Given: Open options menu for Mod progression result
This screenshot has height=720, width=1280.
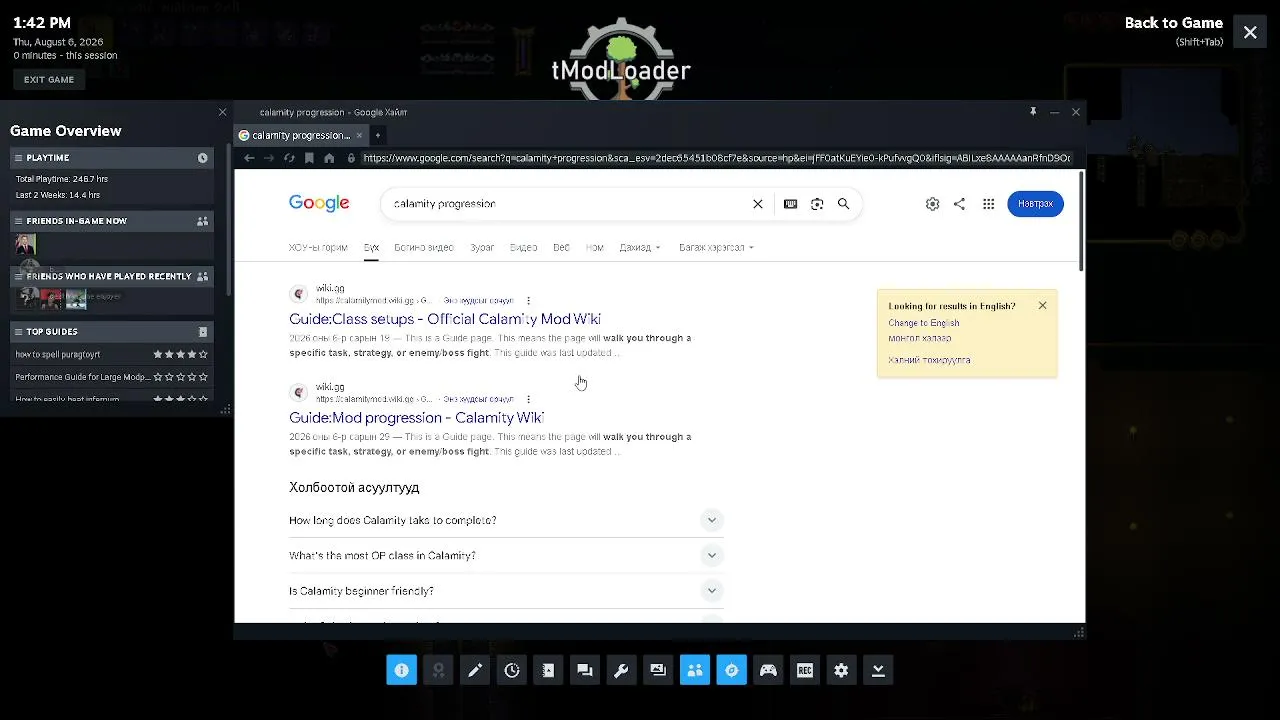Looking at the screenshot, I should (x=528, y=400).
